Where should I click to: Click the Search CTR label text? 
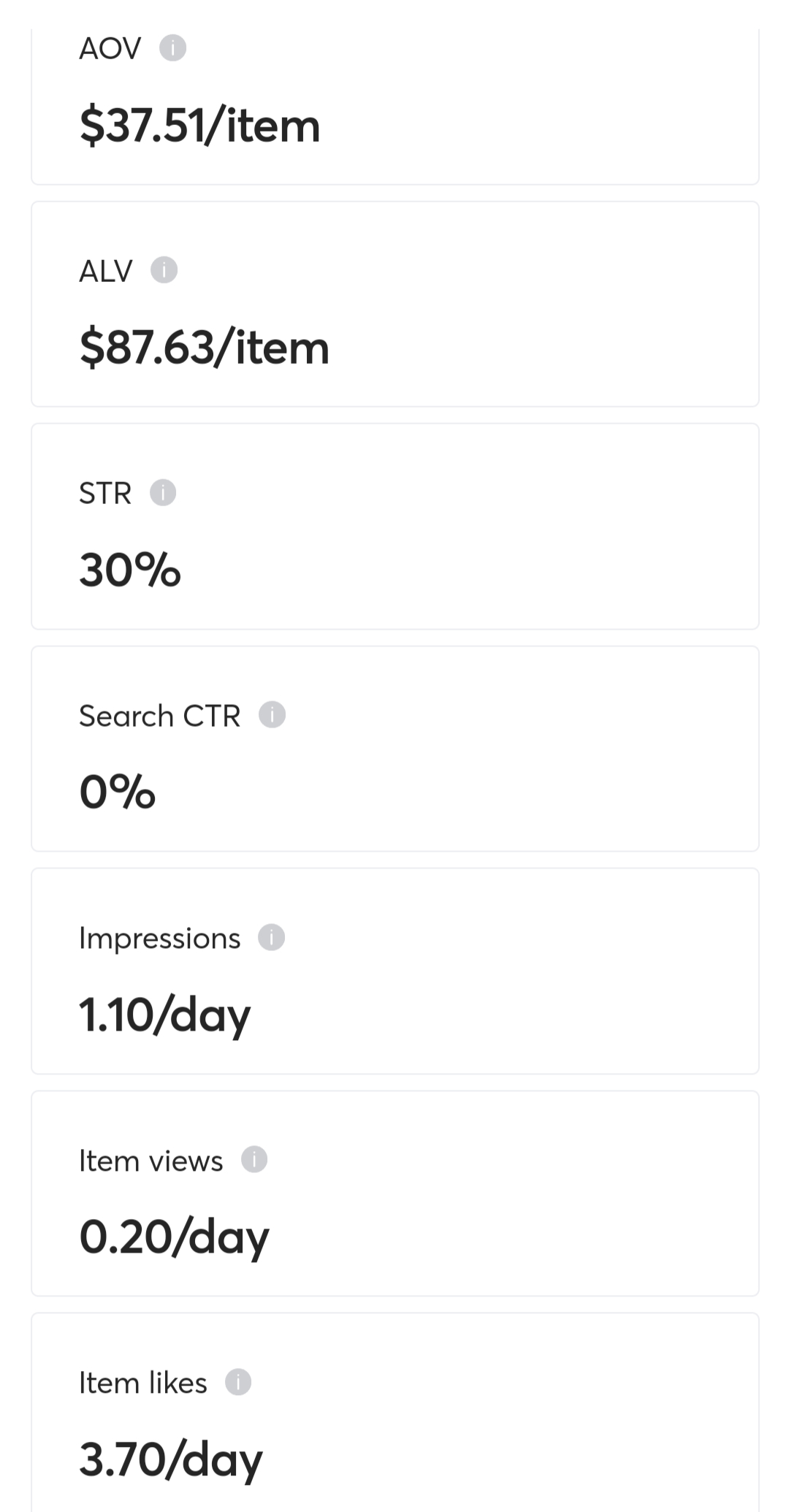[x=159, y=716]
